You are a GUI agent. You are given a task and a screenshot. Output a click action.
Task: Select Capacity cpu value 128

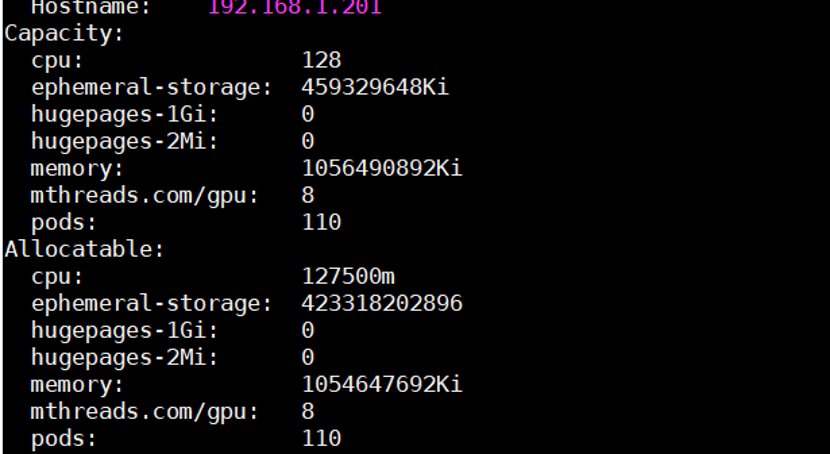pyautogui.click(x=321, y=60)
